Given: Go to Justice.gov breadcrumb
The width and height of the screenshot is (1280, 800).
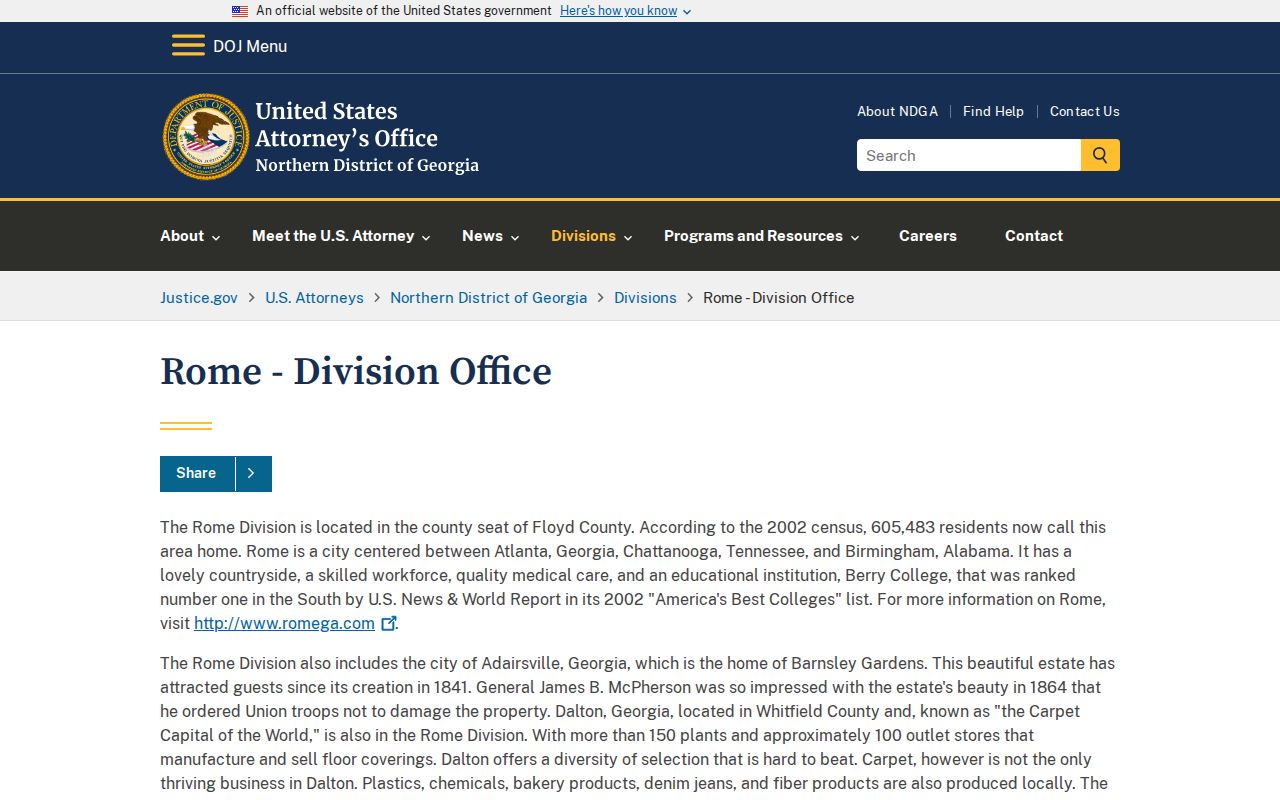Looking at the screenshot, I should pos(199,297).
